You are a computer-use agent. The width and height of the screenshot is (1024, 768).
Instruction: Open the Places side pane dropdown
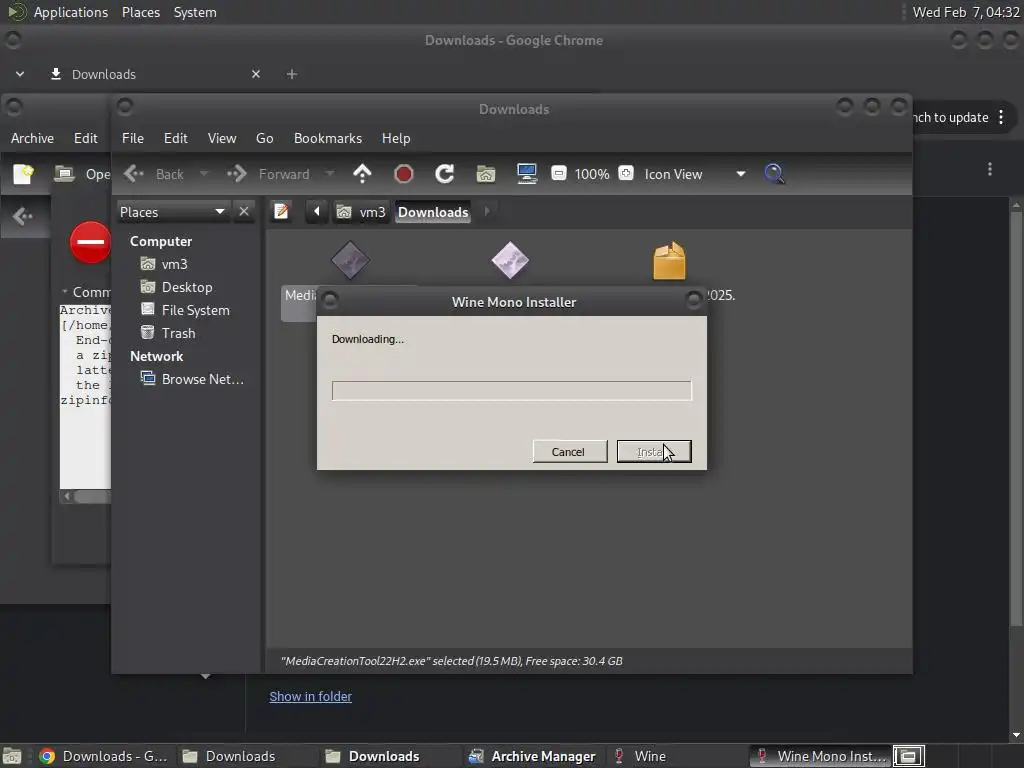pyautogui.click(x=172, y=212)
